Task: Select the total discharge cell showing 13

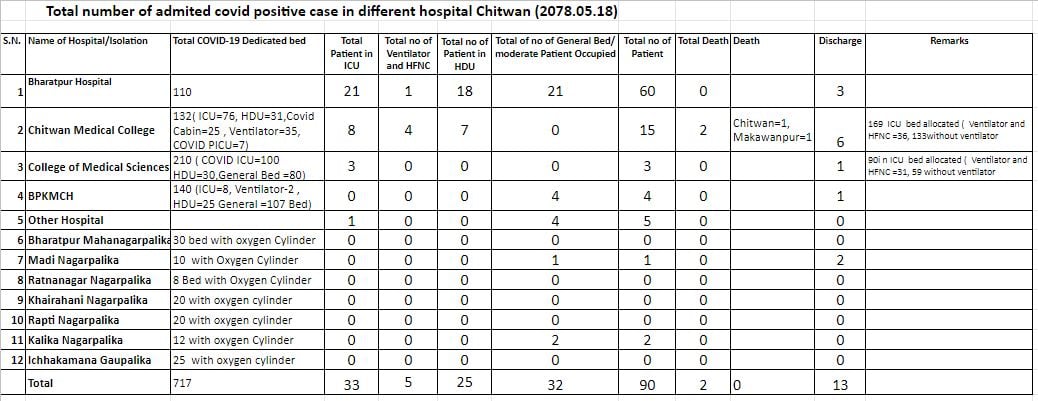Action: point(840,385)
